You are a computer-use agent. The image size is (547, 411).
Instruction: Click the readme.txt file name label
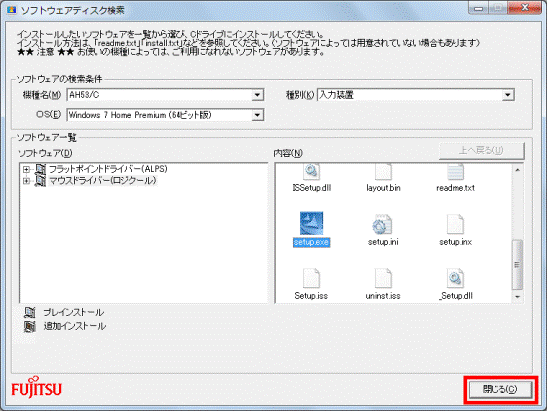click(455, 188)
